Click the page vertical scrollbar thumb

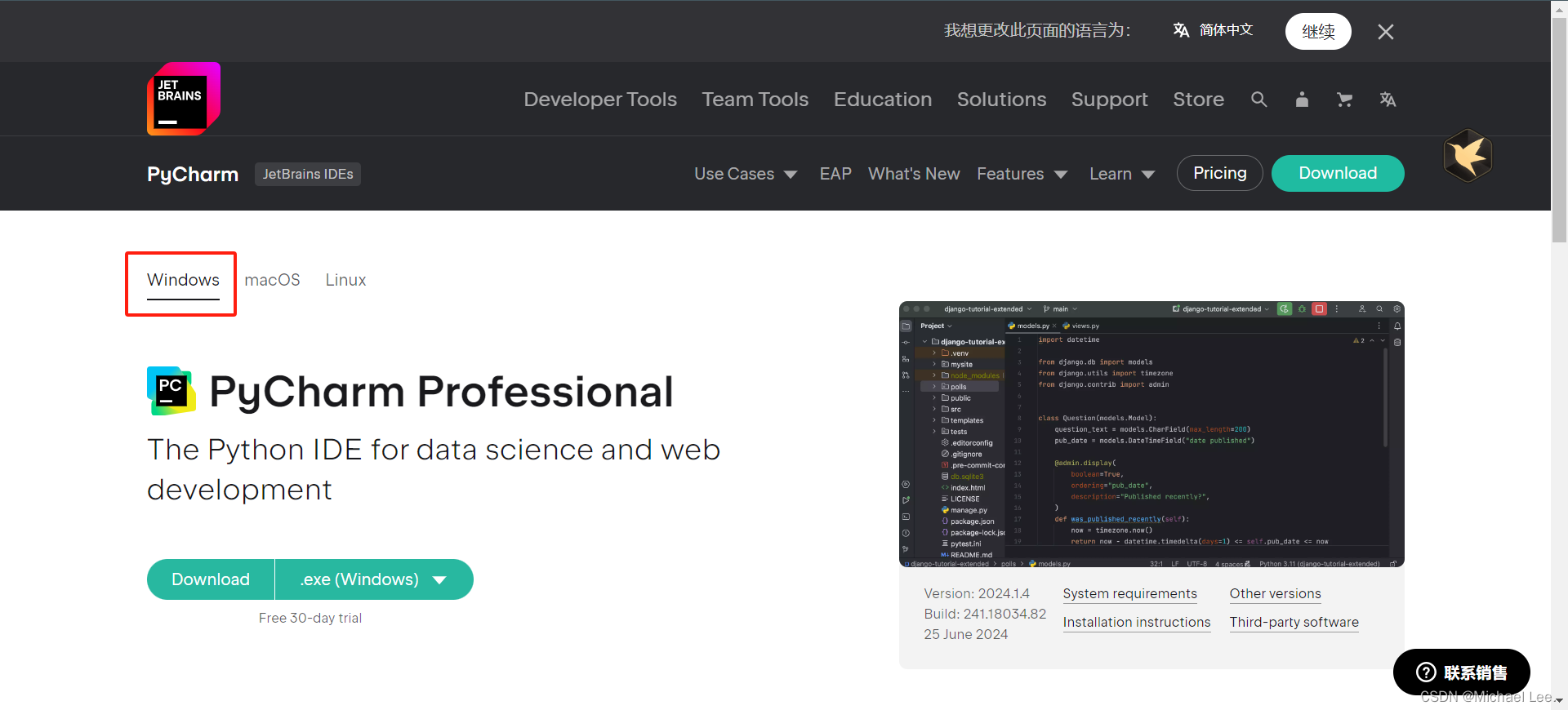point(1559,131)
